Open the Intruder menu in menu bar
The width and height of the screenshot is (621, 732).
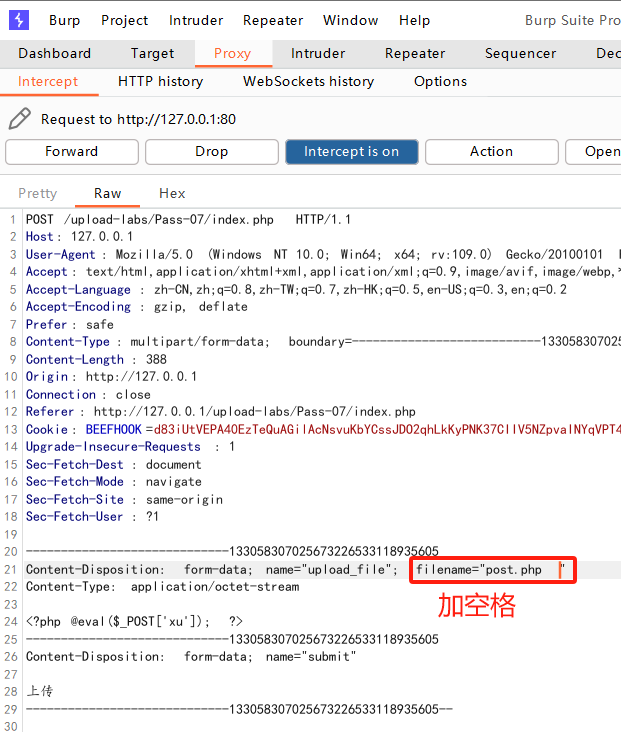click(x=196, y=21)
